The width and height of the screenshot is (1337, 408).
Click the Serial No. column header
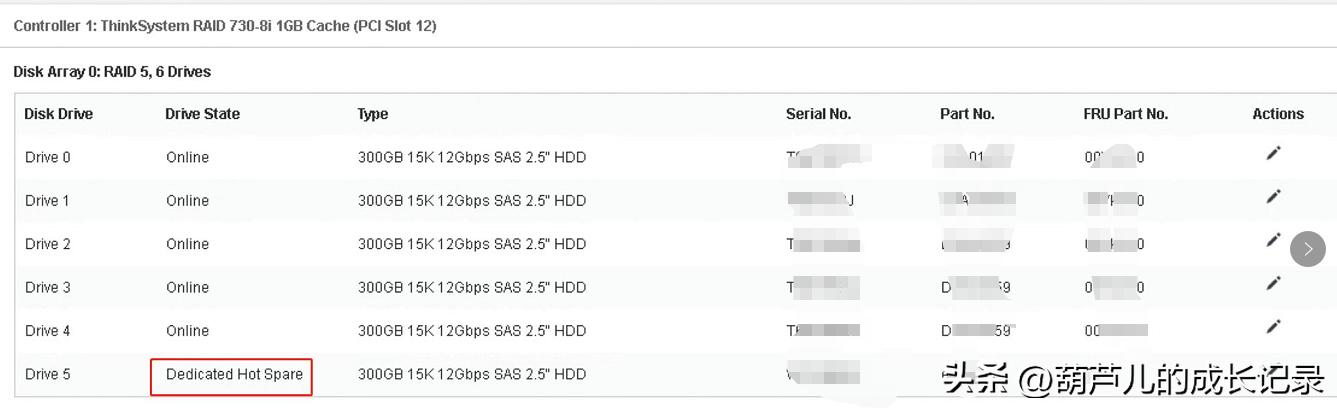click(x=819, y=114)
